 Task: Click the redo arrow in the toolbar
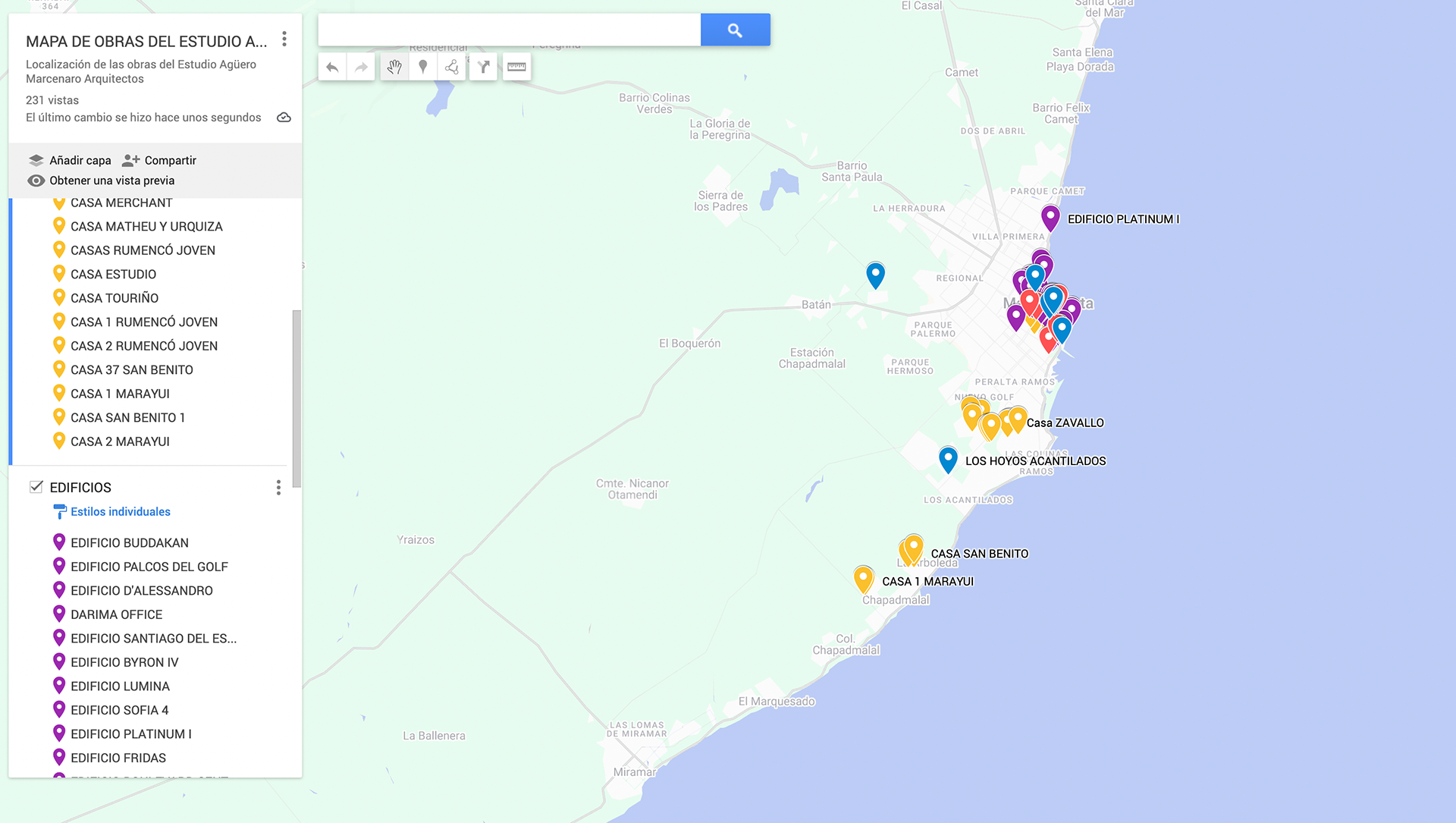pyautogui.click(x=361, y=68)
